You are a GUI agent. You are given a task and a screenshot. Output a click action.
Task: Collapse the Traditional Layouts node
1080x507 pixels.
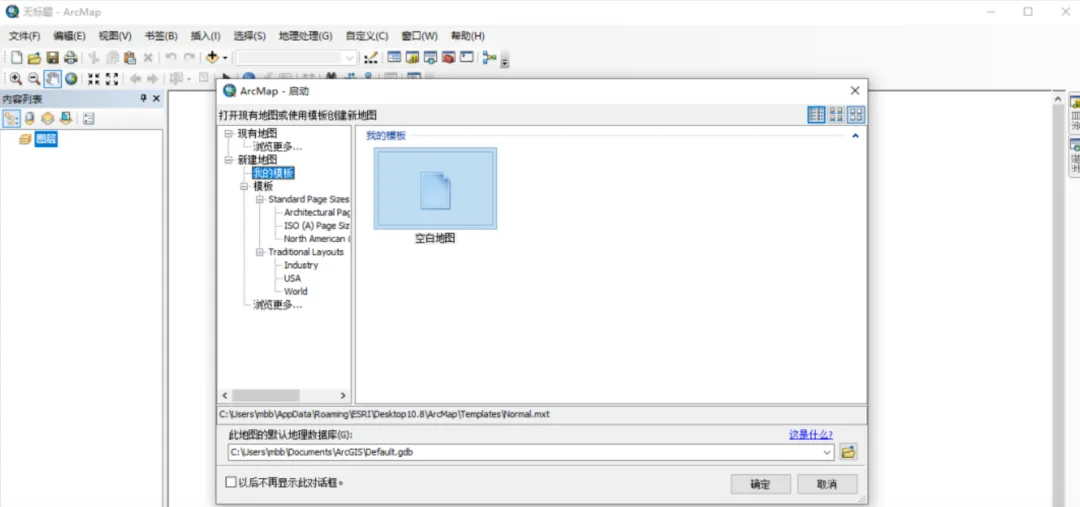[x=260, y=252]
